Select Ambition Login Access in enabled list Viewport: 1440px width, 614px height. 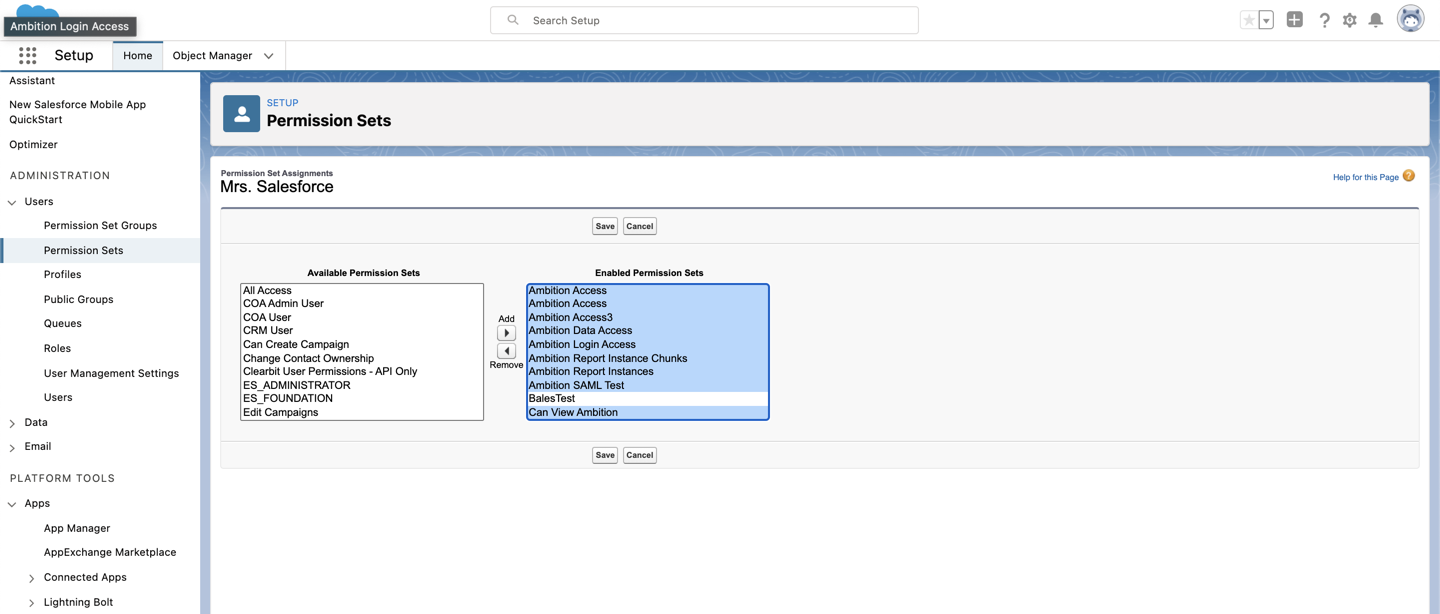[x=647, y=345]
